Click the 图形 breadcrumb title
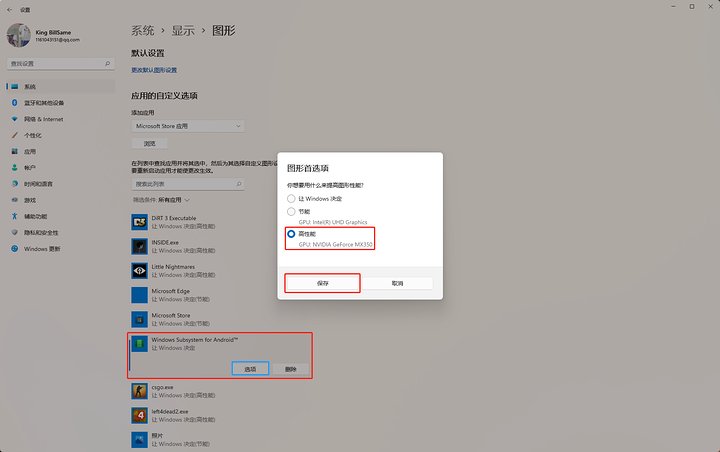The width and height of the screenshot is (720, 452). click(x=224, y=31)
